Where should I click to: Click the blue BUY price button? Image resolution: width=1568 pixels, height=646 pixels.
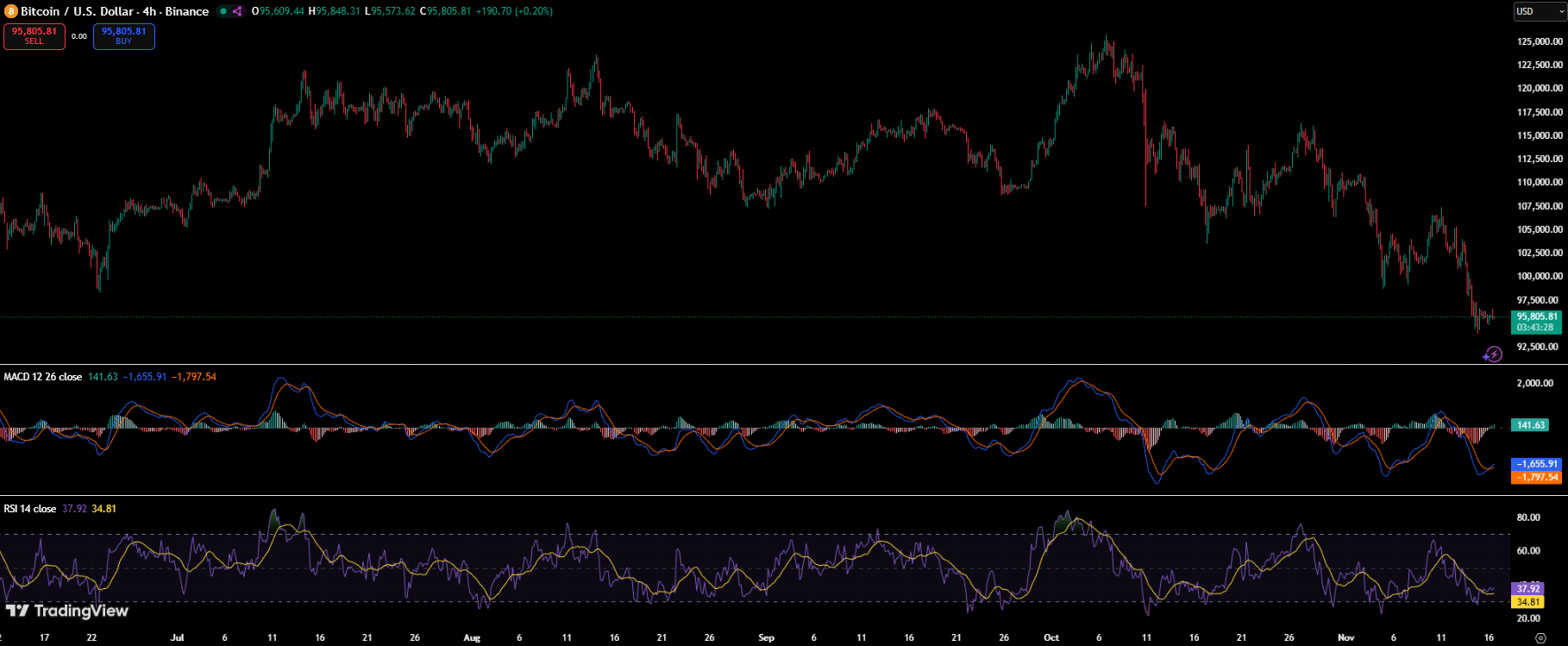[124, 36]
